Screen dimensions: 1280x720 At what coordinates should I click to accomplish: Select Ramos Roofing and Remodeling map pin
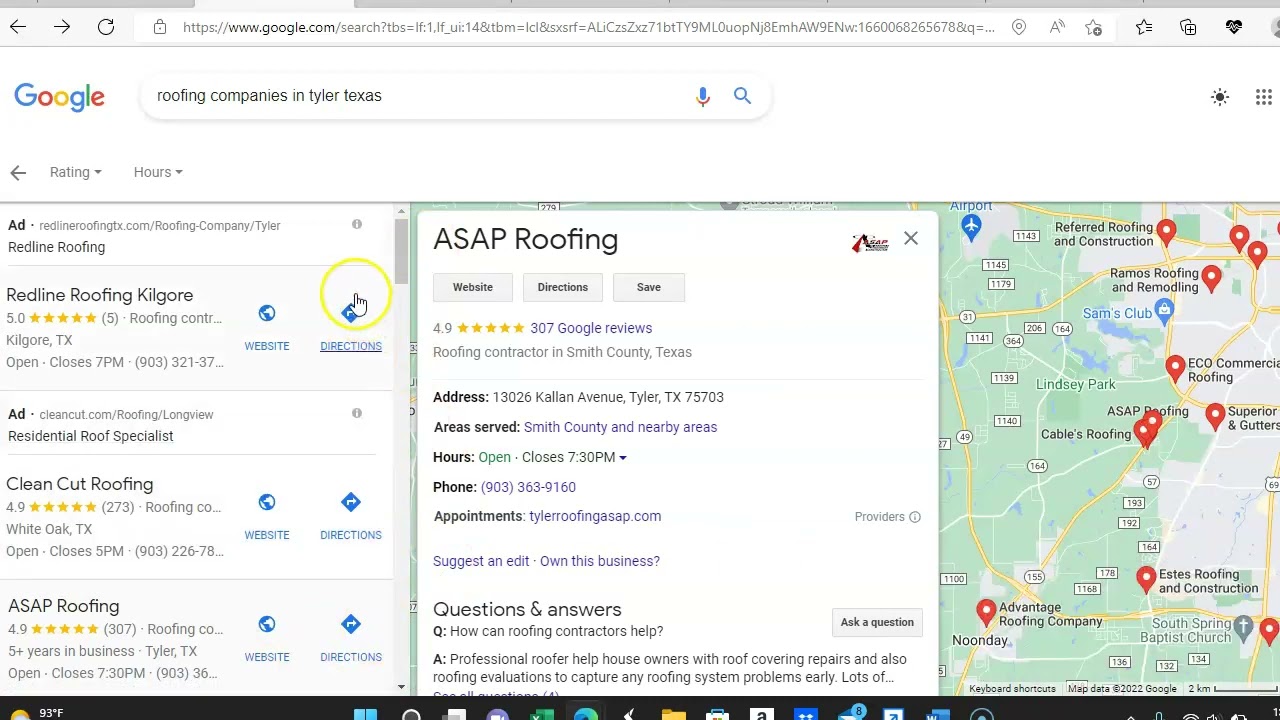(x=1211, y=277)
